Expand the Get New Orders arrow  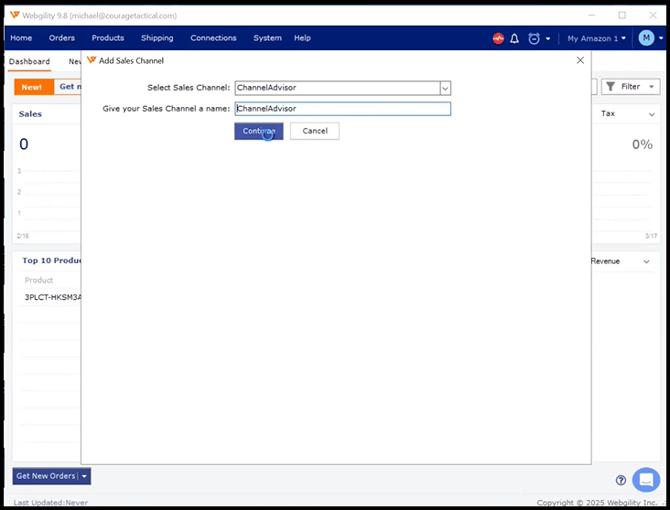[85, 476]
